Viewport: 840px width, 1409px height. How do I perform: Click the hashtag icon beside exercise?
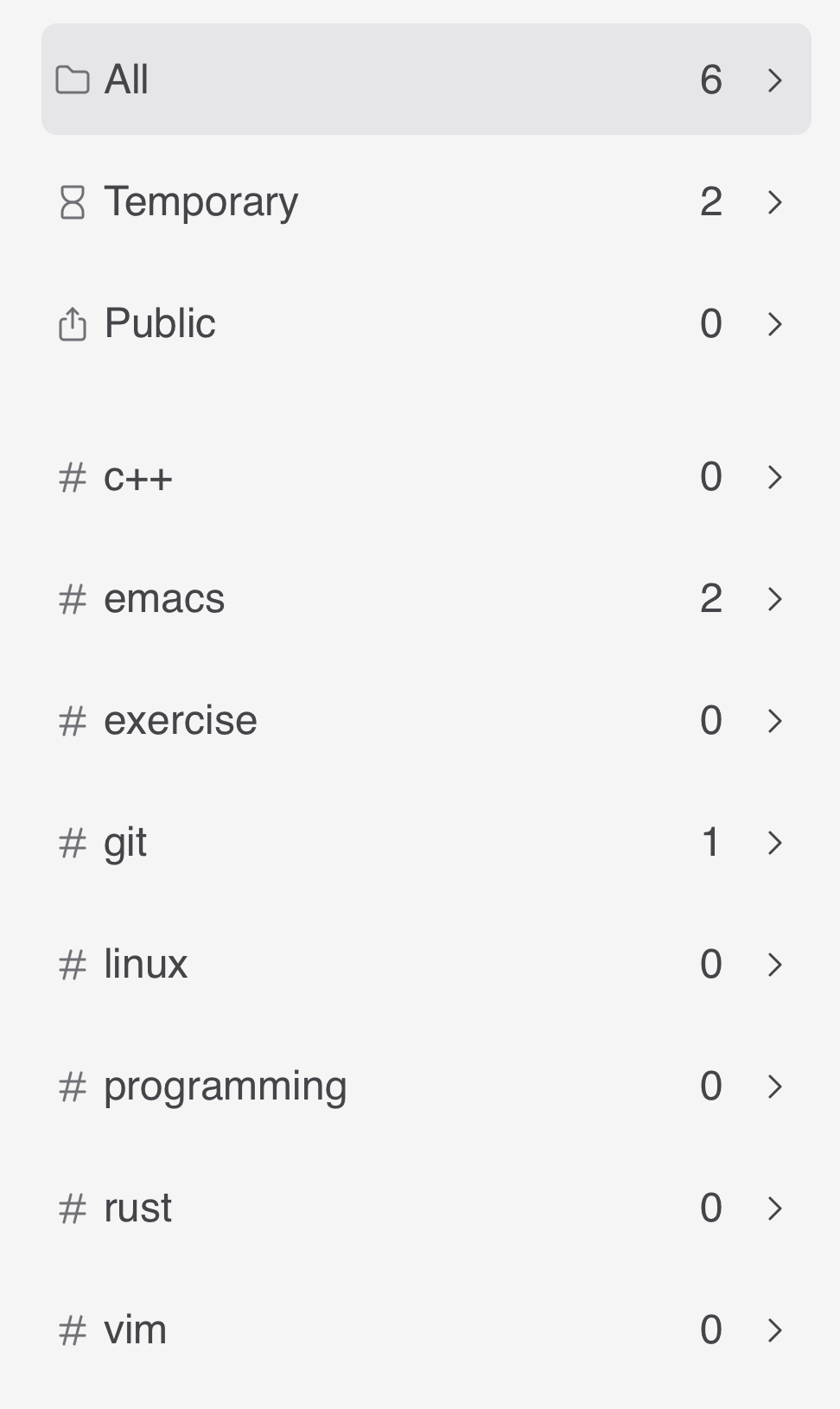tap(73, 719)
